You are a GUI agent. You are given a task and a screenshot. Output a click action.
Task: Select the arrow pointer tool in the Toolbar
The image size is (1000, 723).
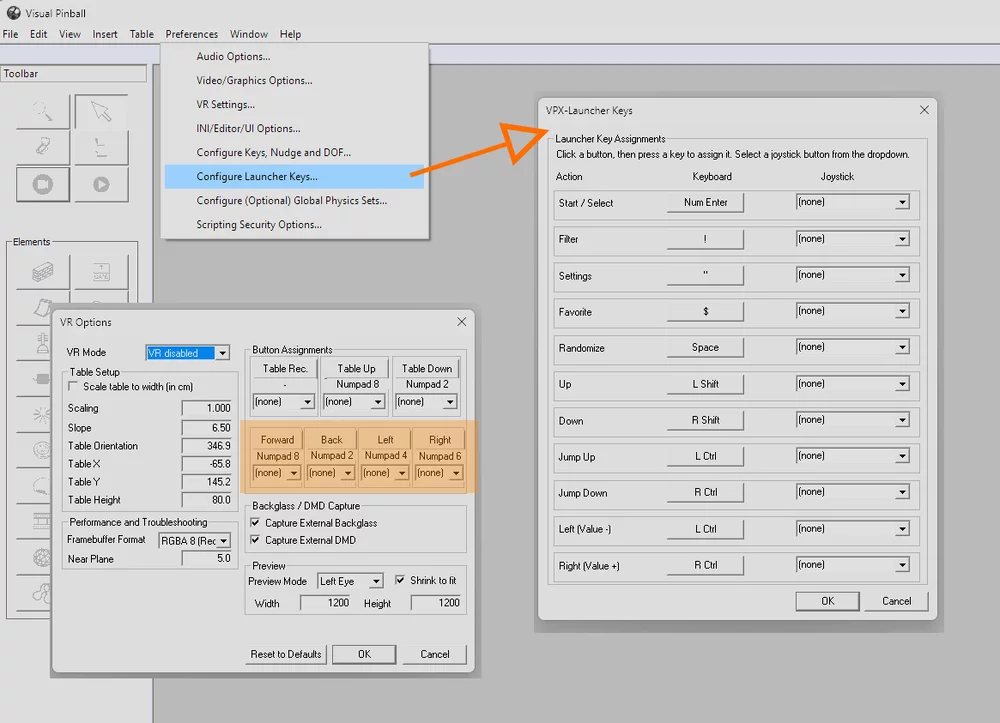tap(101, 112)
